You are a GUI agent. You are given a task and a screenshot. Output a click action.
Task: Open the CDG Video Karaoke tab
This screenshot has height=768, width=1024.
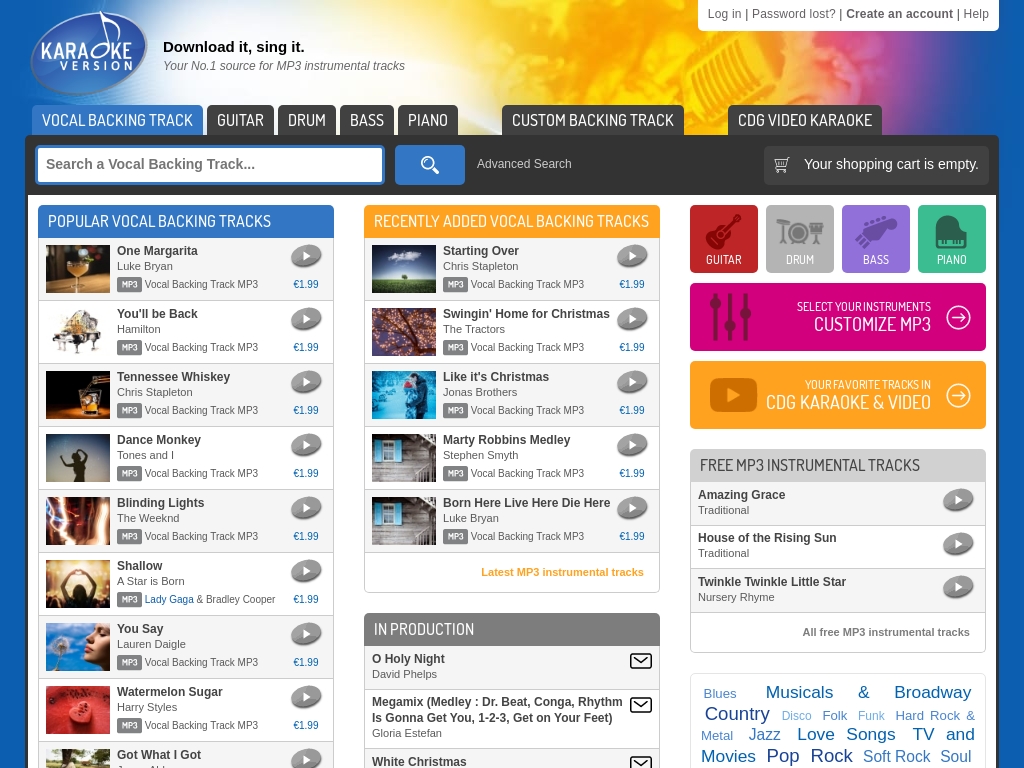tap(805, 120)
